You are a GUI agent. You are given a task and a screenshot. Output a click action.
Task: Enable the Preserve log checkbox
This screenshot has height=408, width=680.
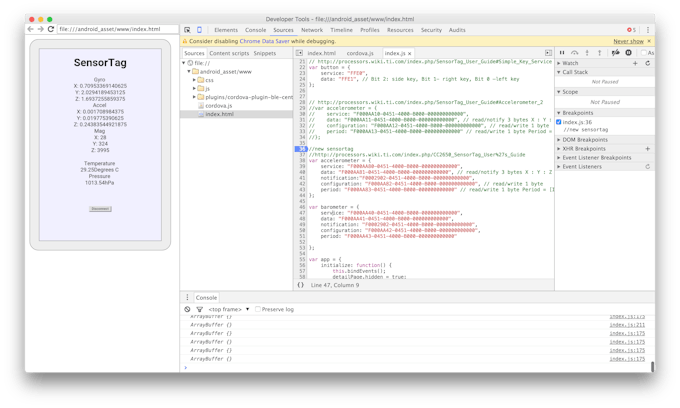(x=258, y=309)
